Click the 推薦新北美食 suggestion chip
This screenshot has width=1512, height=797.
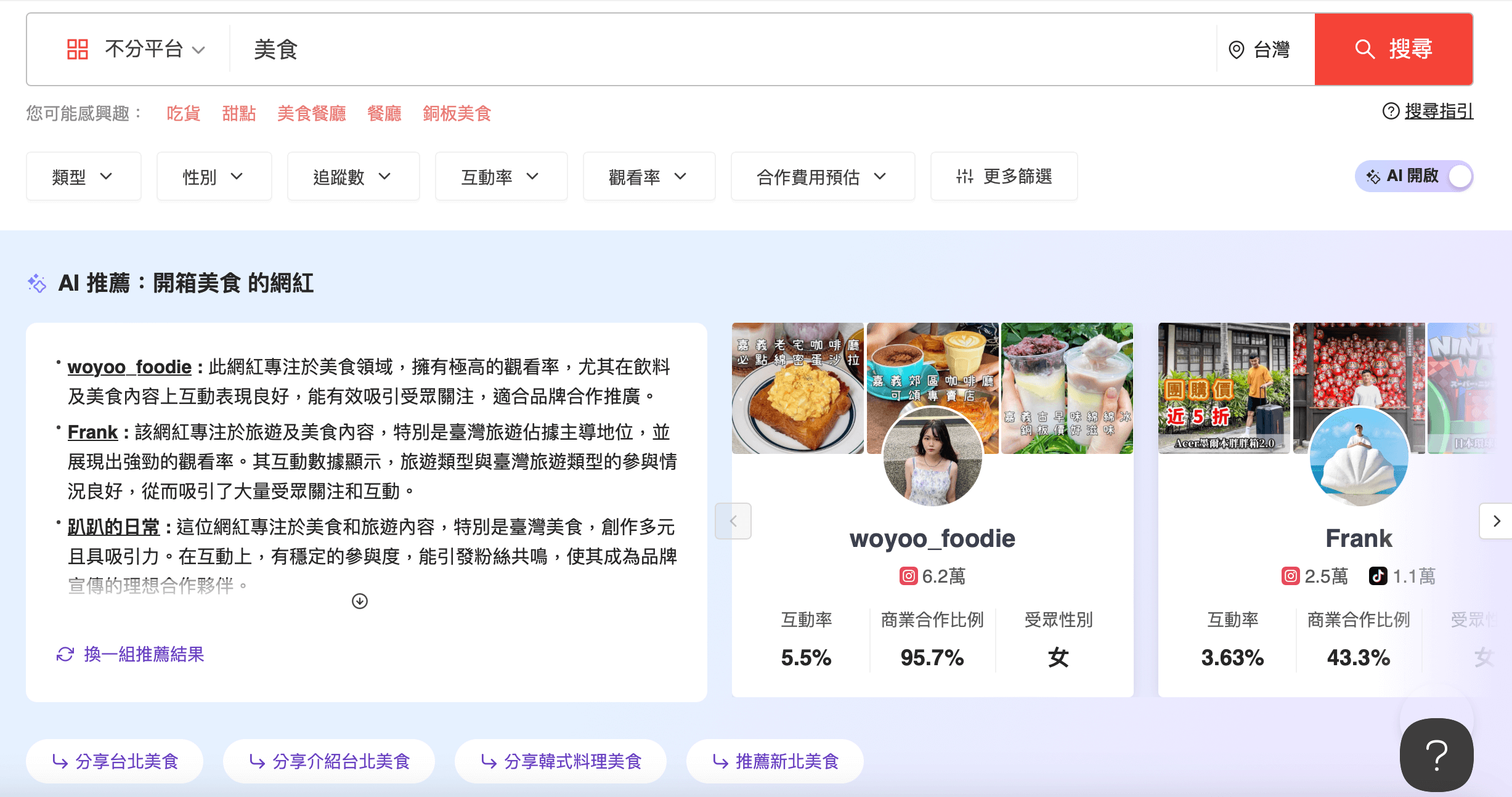coord(775,761)
